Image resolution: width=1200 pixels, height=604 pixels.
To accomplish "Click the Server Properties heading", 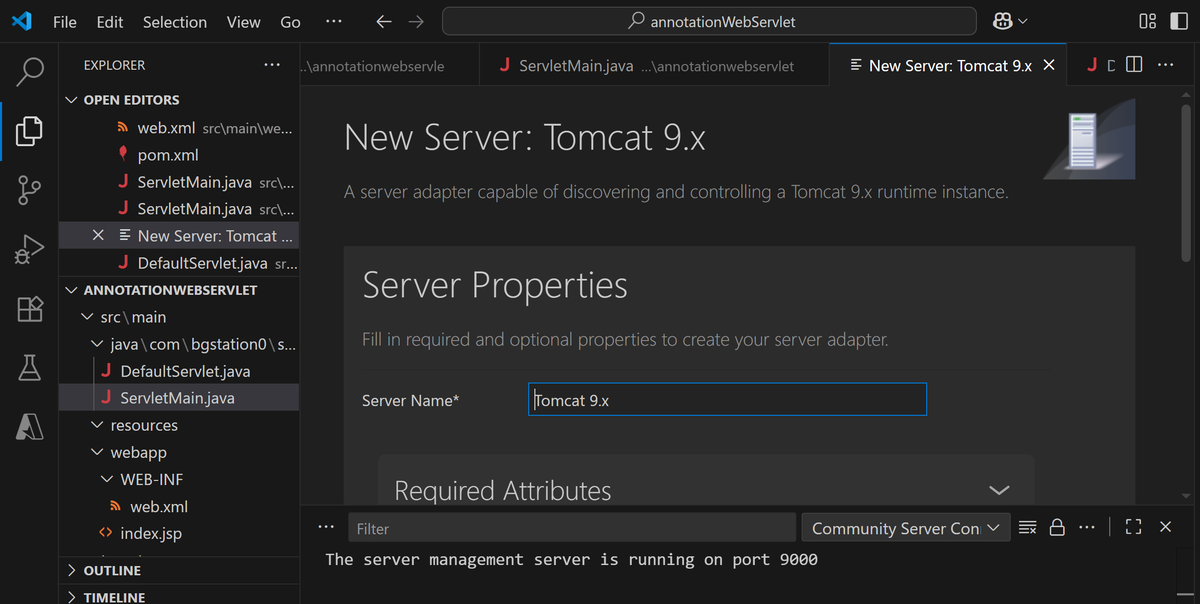I will (495, 286).
